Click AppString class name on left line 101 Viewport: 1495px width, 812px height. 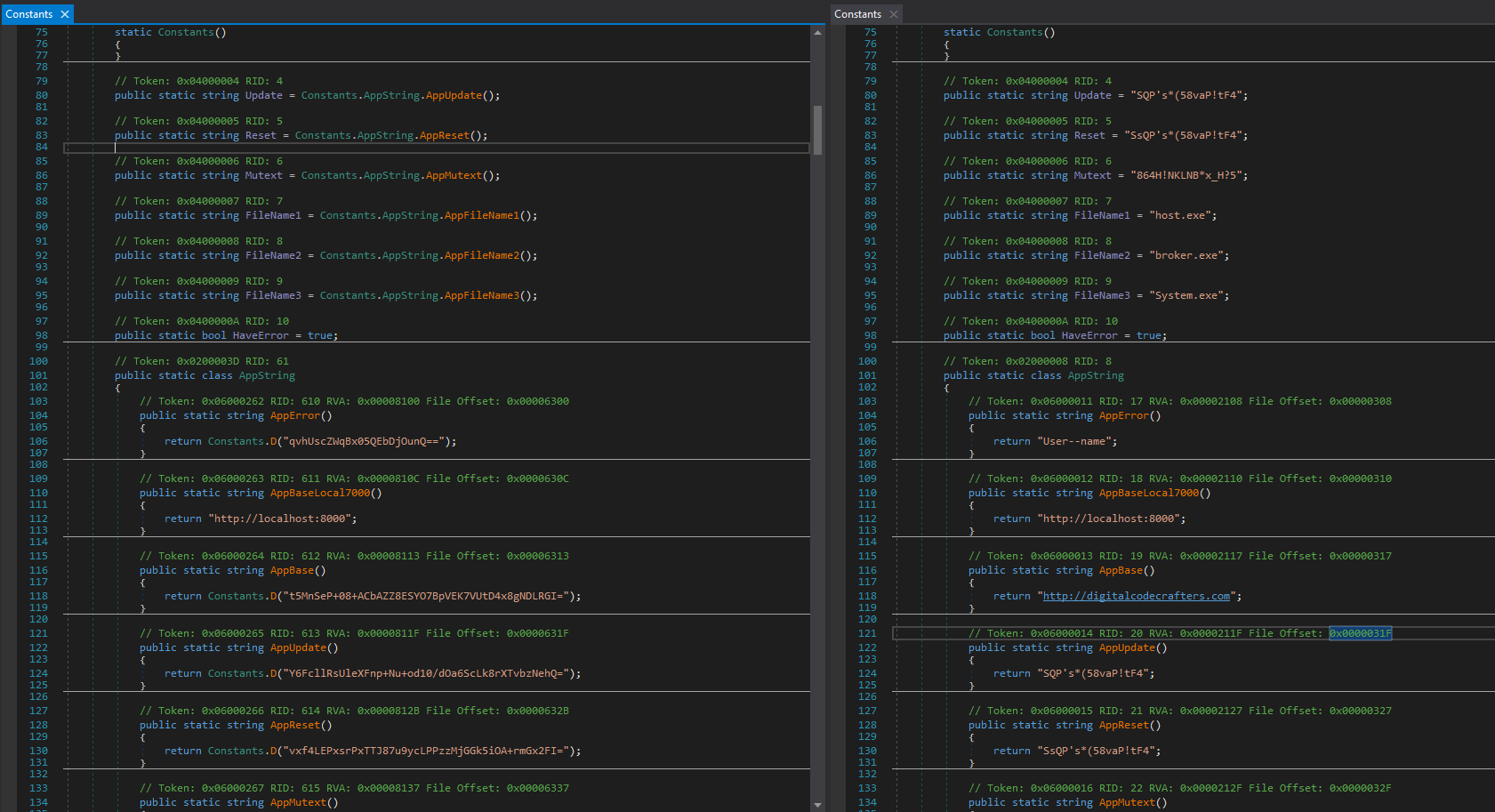click(267, 375)
